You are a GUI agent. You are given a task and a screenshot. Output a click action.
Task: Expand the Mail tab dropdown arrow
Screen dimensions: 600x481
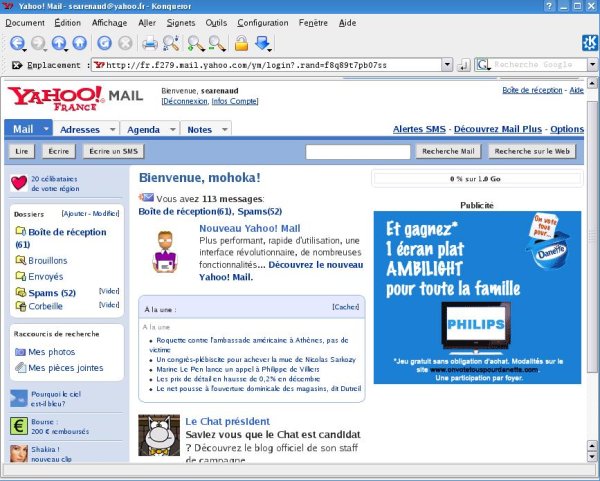pos(46,129)
